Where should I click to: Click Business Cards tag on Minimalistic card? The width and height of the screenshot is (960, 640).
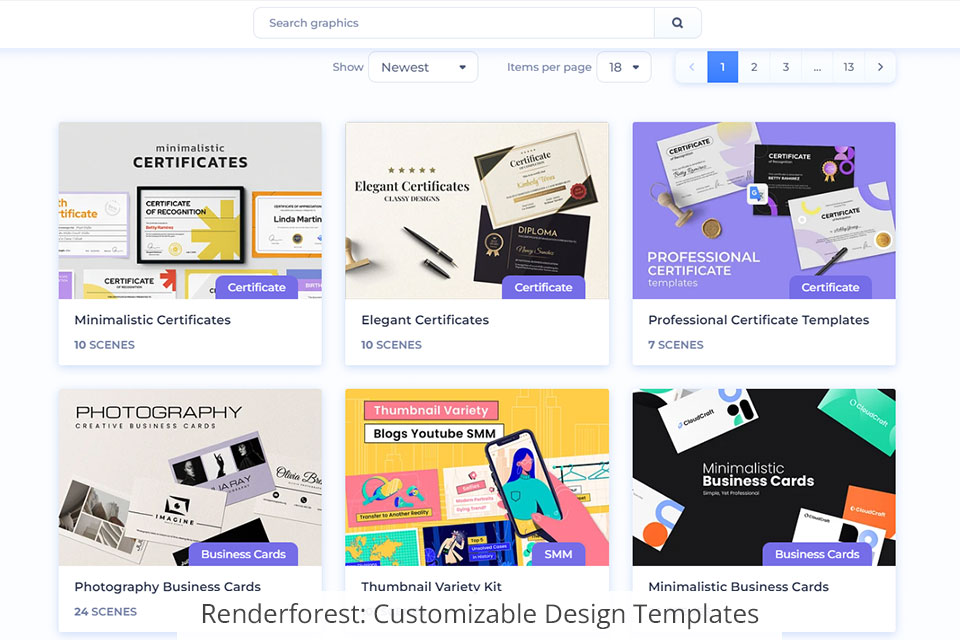pyautogui.click(x=817, y=554)
